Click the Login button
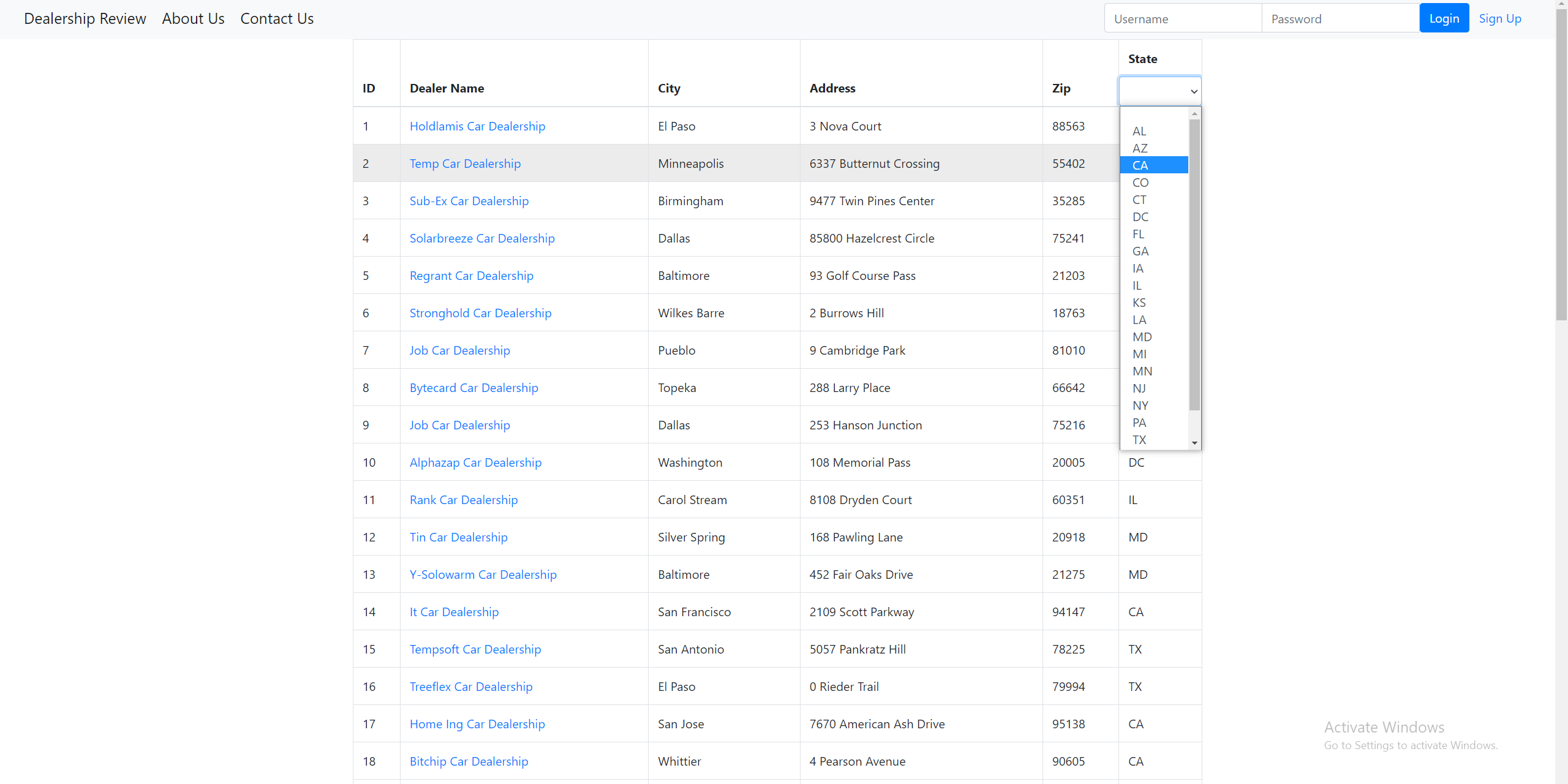This screenshot has width=1568, height=784. (x=1444, y=18)
